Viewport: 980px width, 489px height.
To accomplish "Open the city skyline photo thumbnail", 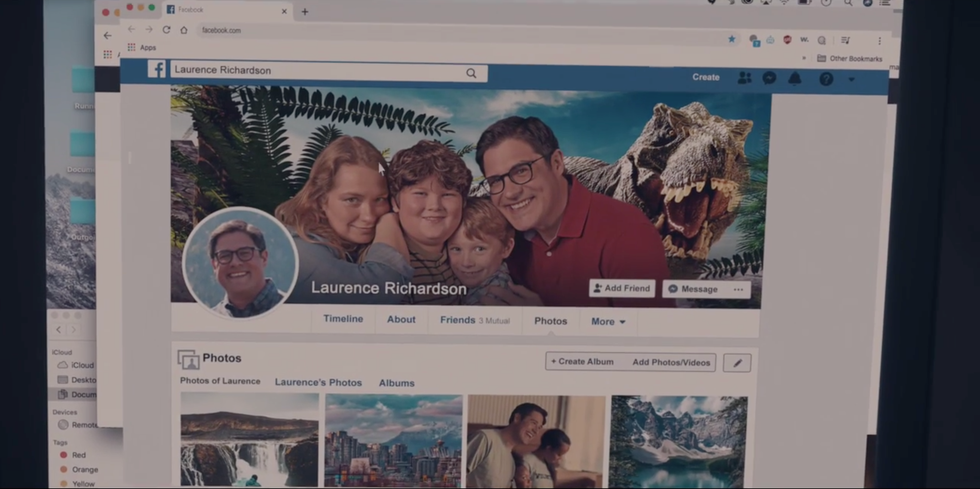I will pos(394,440).
